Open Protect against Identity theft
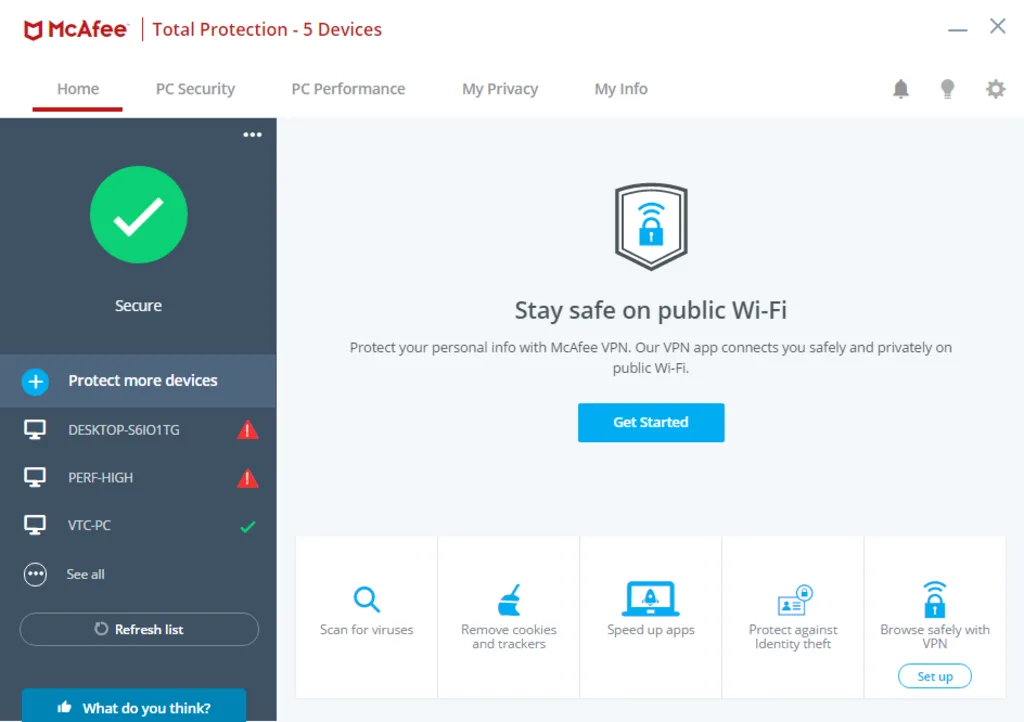The image size is (1024, 722). click(x=792, y=612)
